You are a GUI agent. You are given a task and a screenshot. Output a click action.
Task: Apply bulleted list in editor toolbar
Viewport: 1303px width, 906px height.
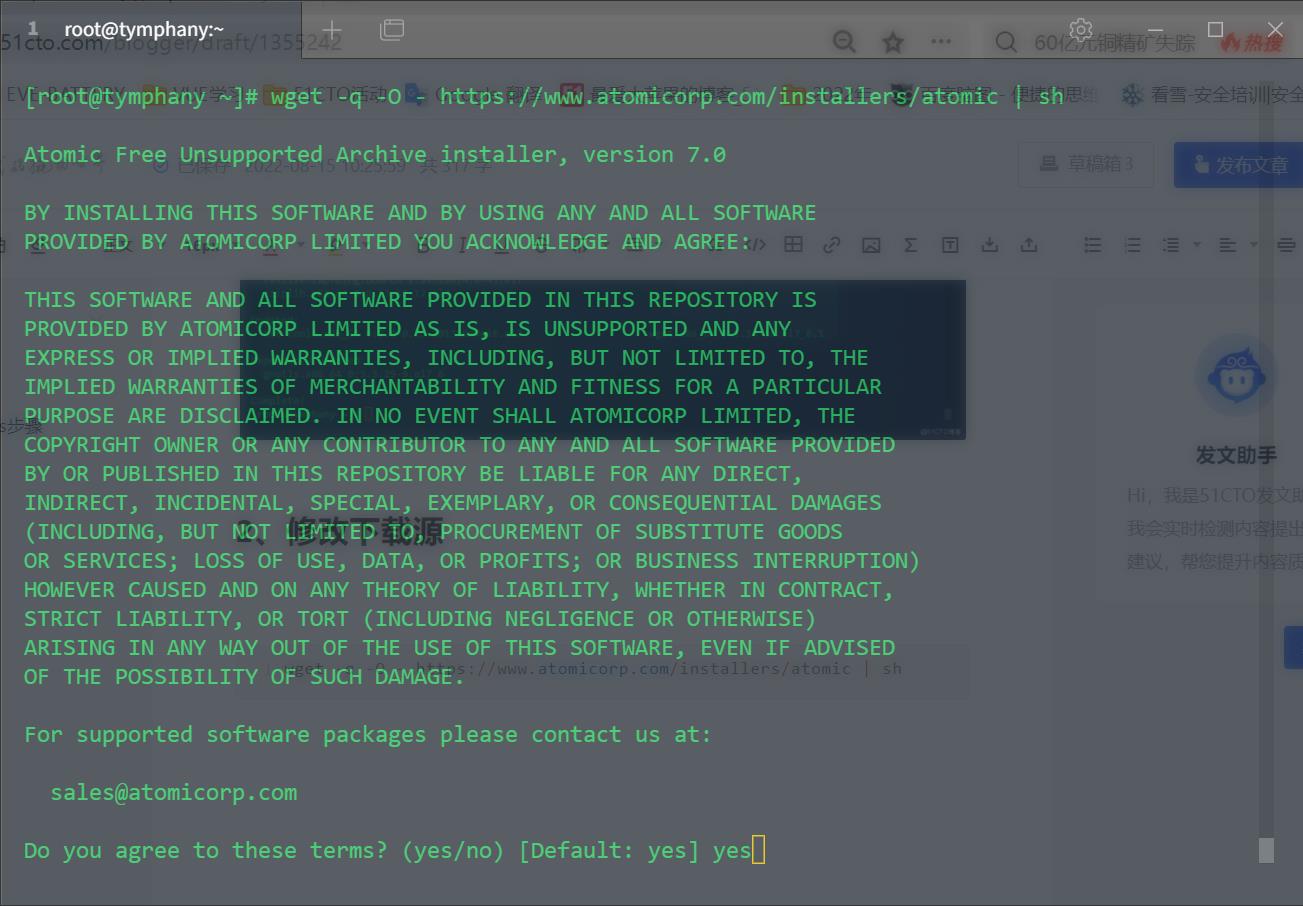click(1093, 244)
